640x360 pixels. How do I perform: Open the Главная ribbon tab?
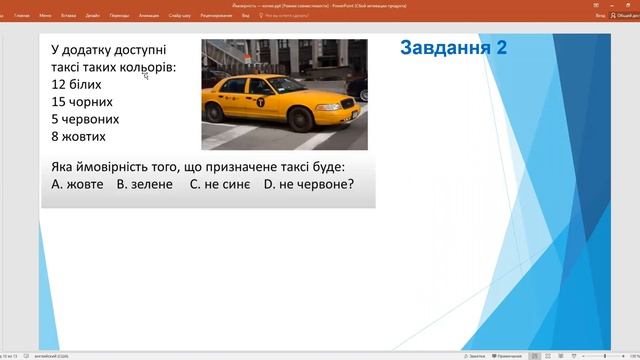point(22,16)
